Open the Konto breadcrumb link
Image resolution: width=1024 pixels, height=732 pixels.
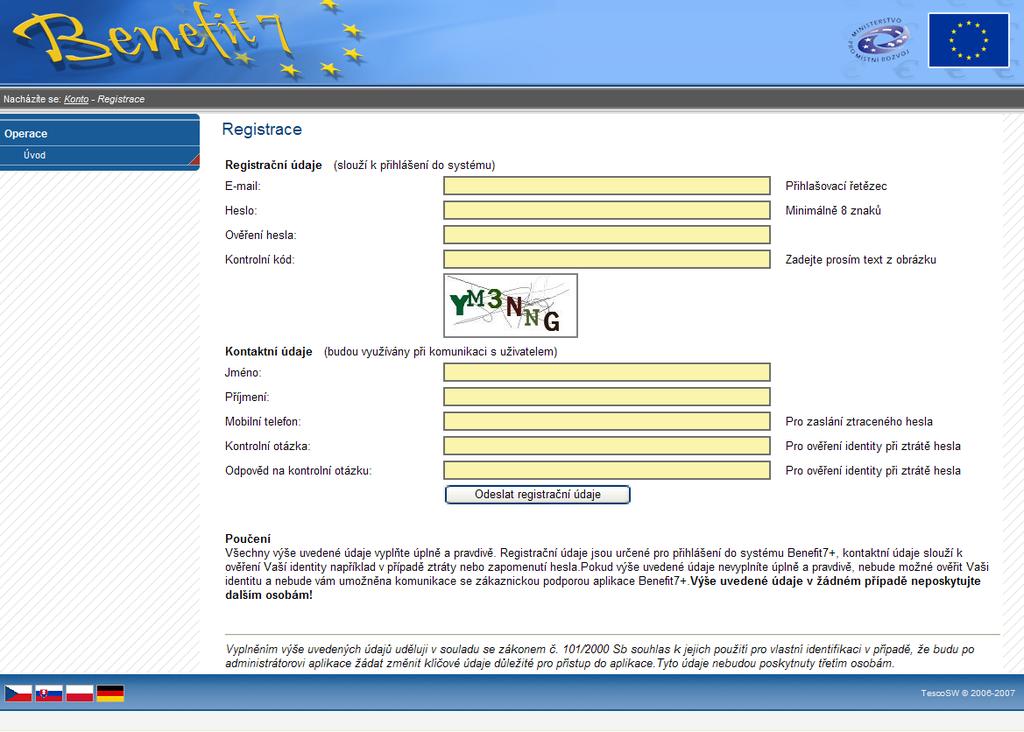coord(76,99)
